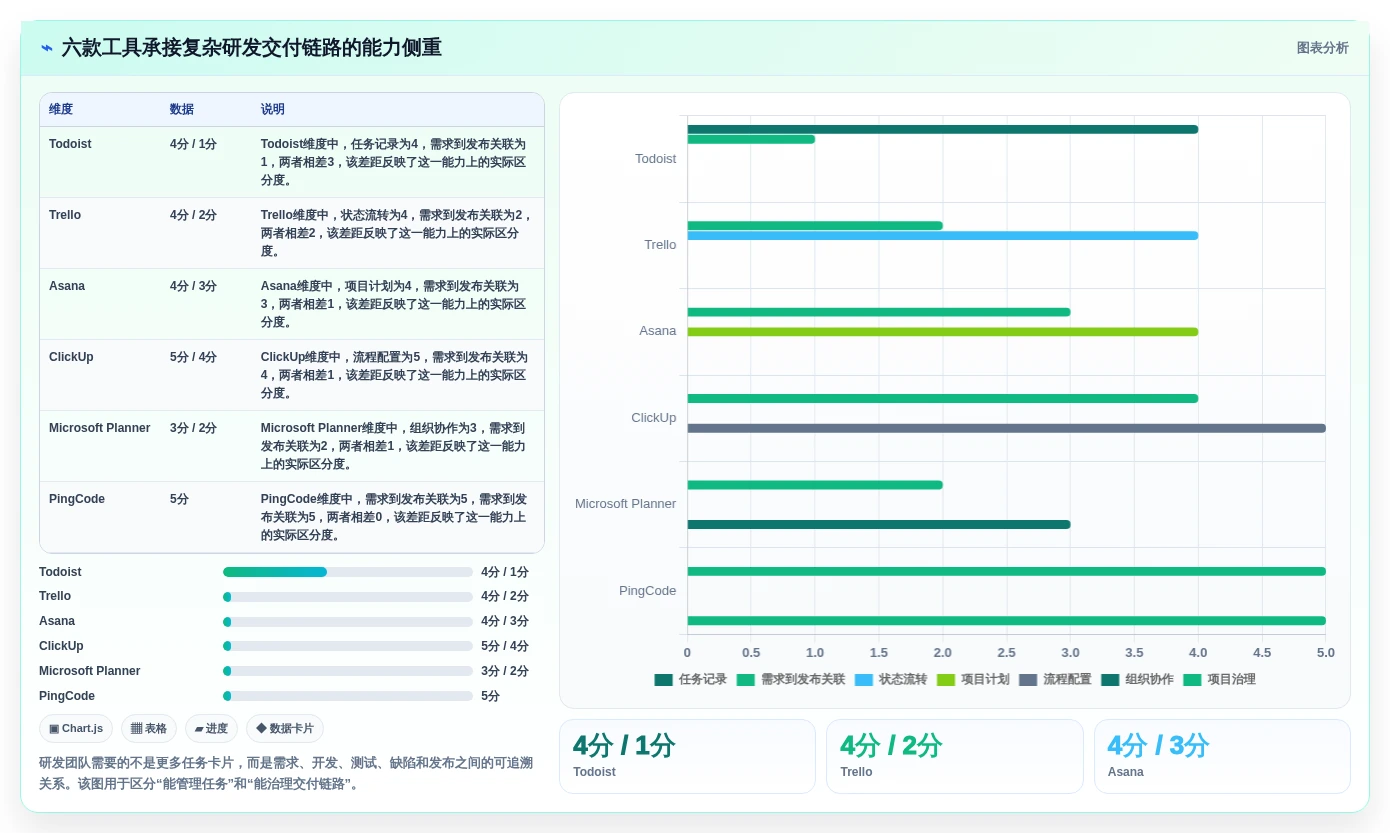Toggle the 状态流转 legend item
Screen dimensions: 1390x833
(891, 680)
